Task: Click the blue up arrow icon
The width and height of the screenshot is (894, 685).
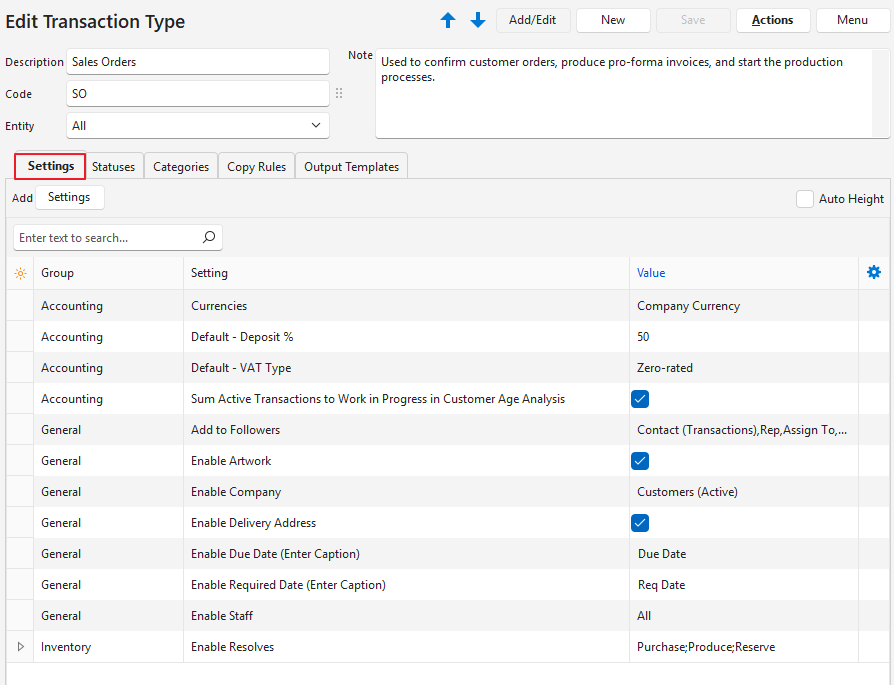Action: pos(448,20)
